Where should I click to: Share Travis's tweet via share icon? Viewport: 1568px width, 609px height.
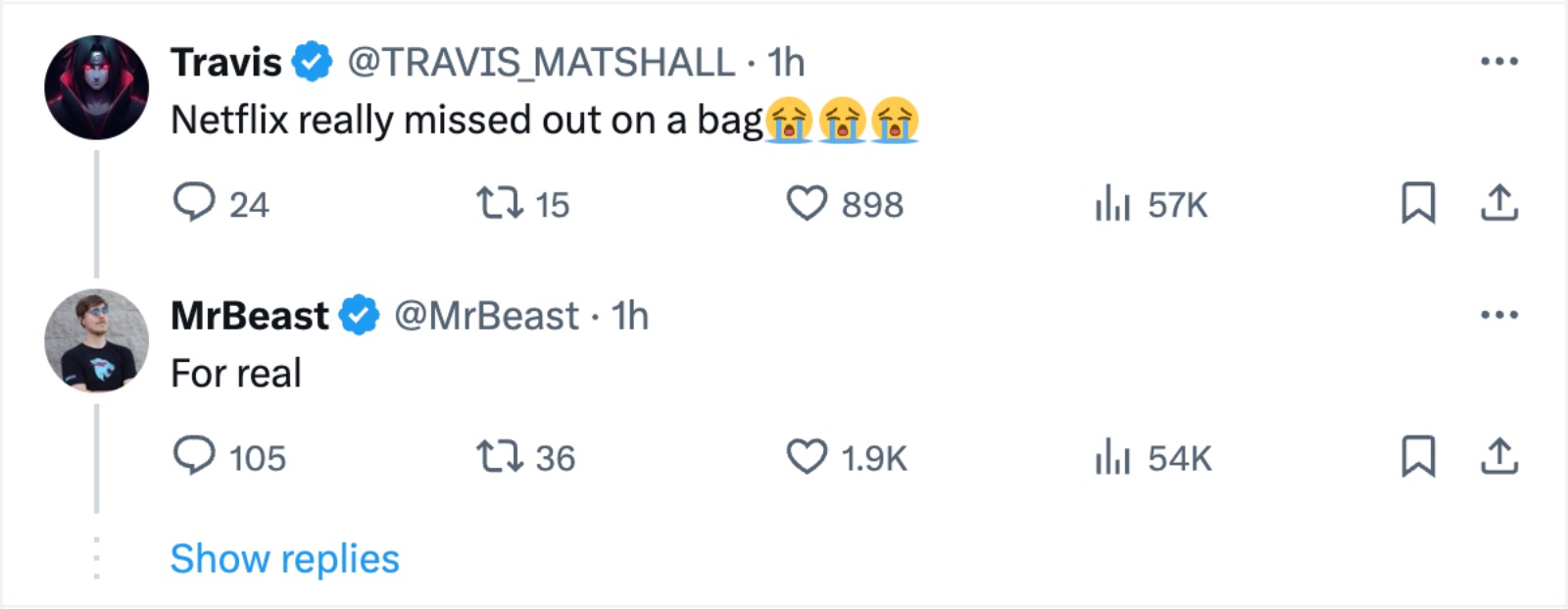1498,203
